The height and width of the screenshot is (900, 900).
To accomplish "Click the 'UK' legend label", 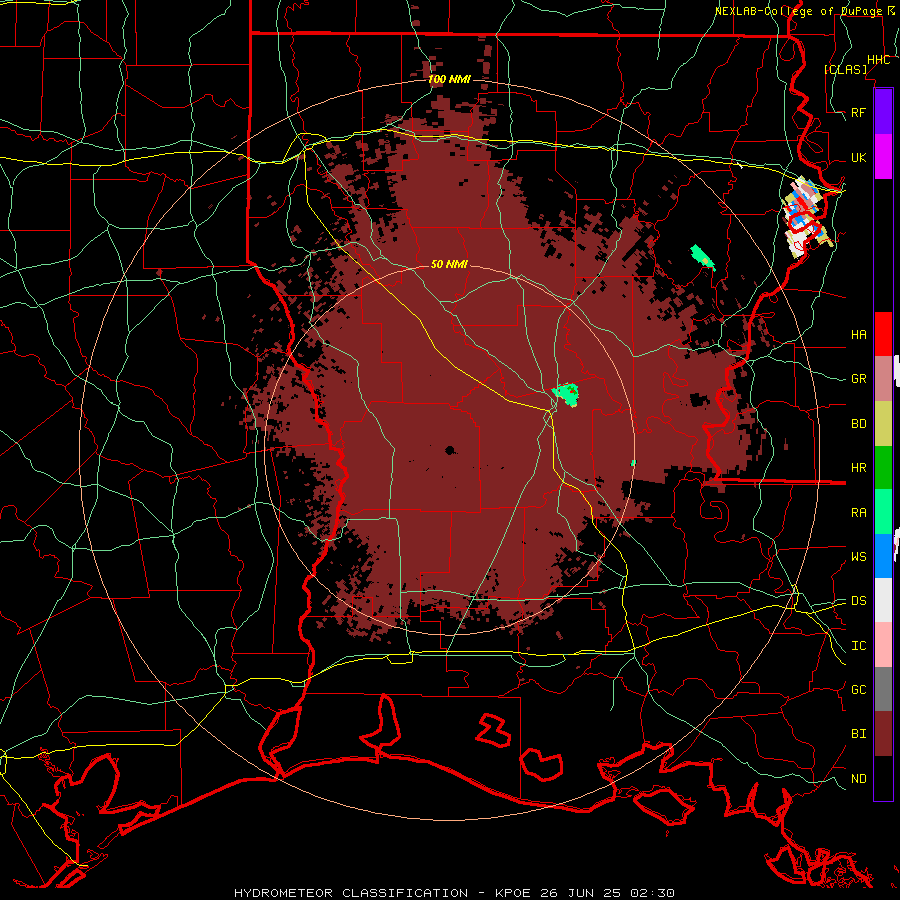I will pyautogui.click(x=859, y=157).
